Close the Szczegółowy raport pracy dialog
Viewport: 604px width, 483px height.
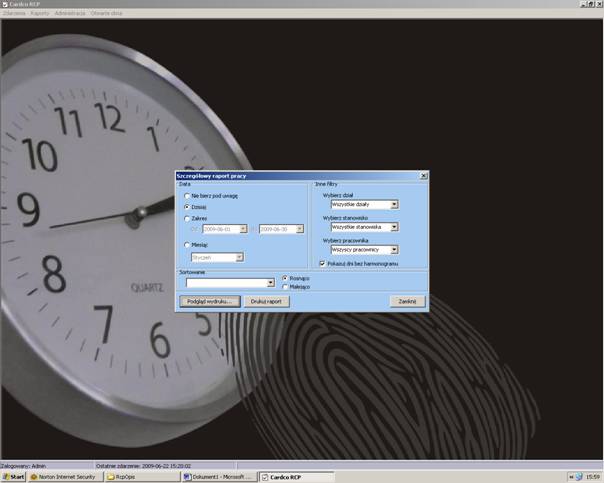click(424, 176)
